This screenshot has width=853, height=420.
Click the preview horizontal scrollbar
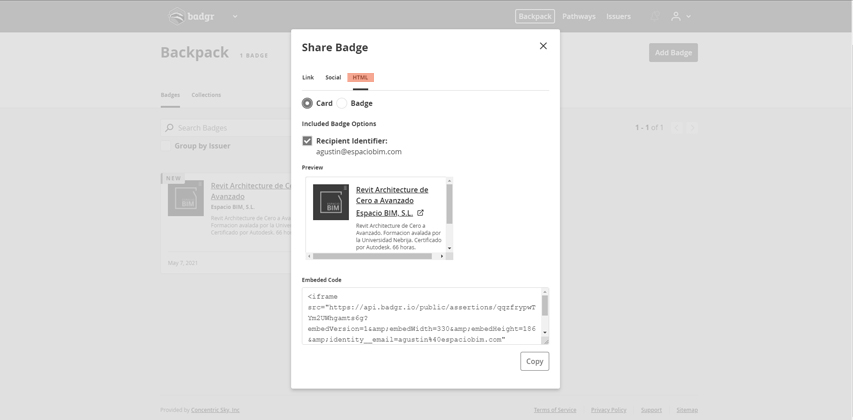(x=372, y=256)
